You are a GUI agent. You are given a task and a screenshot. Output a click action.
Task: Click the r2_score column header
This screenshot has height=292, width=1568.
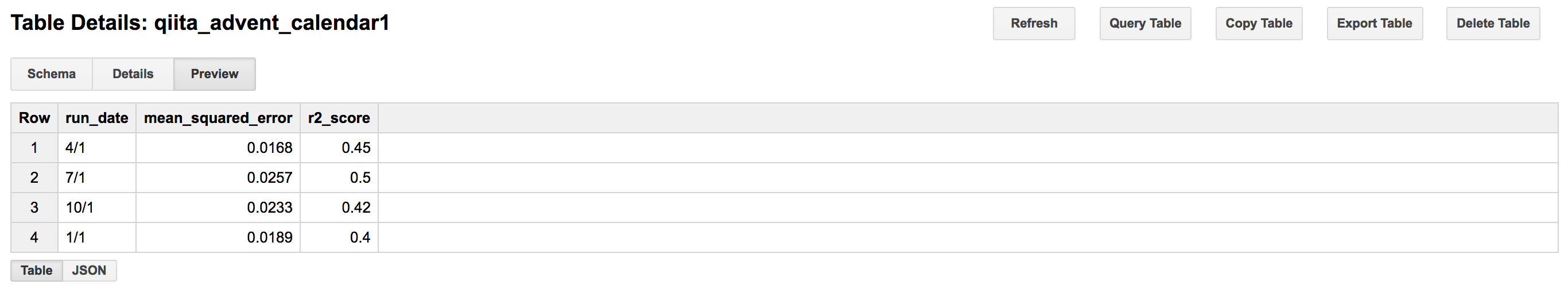pyautogui.click(x=339, y=118)
